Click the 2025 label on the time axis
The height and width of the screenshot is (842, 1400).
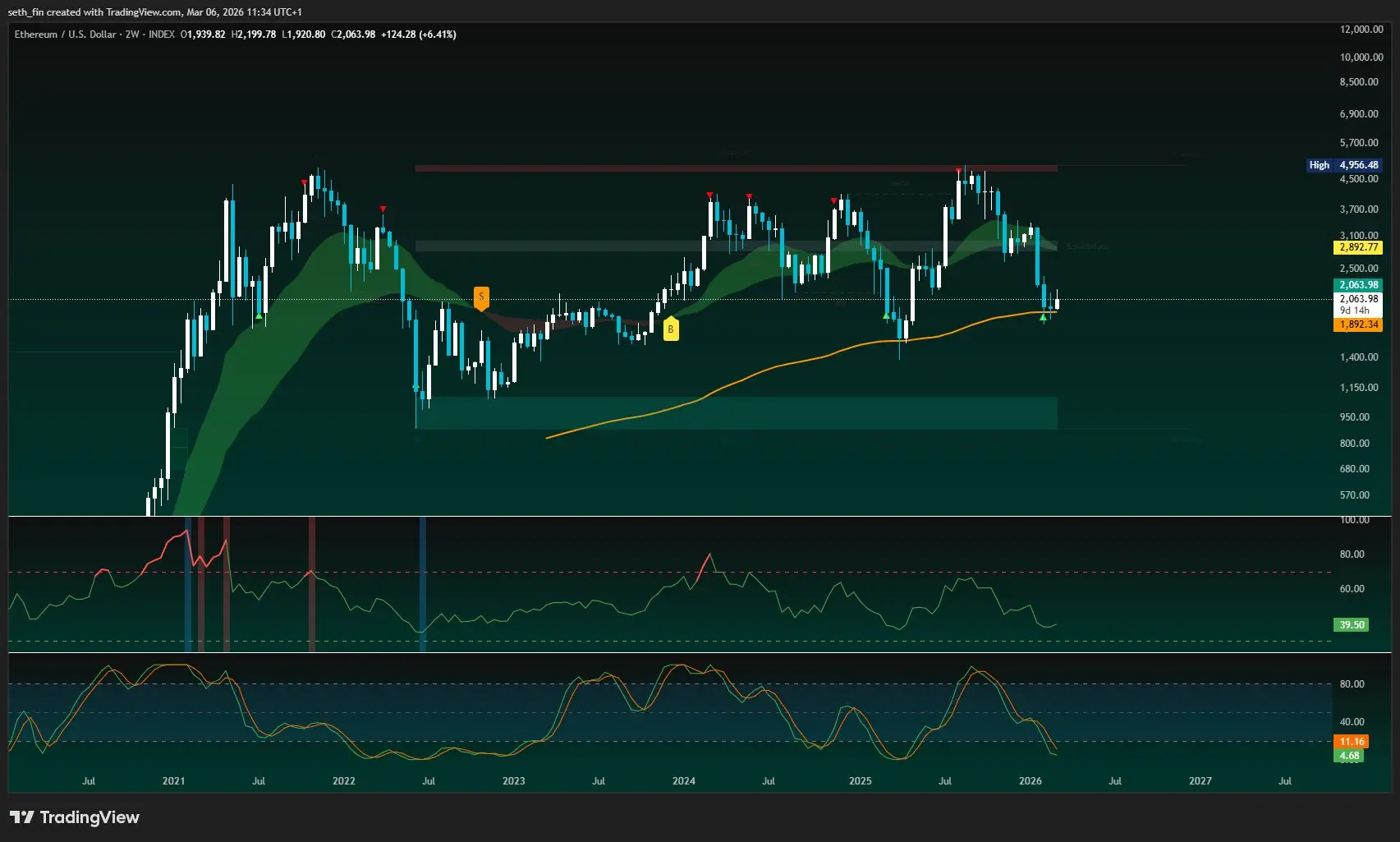pyautogui.click(x=860, y=781)
